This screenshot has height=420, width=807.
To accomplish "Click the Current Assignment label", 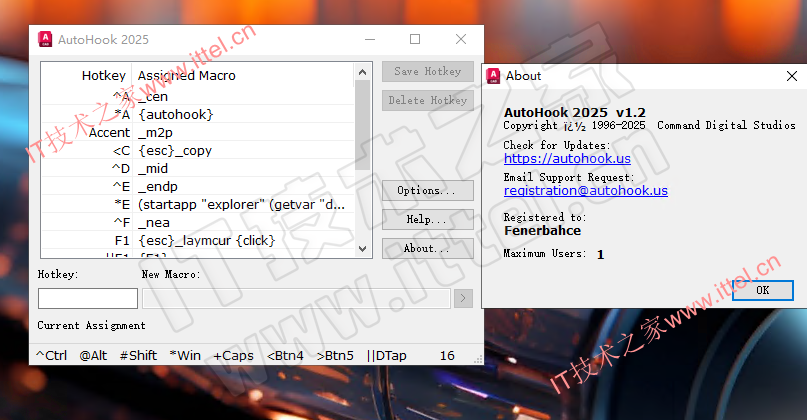I will pos(91,325).
